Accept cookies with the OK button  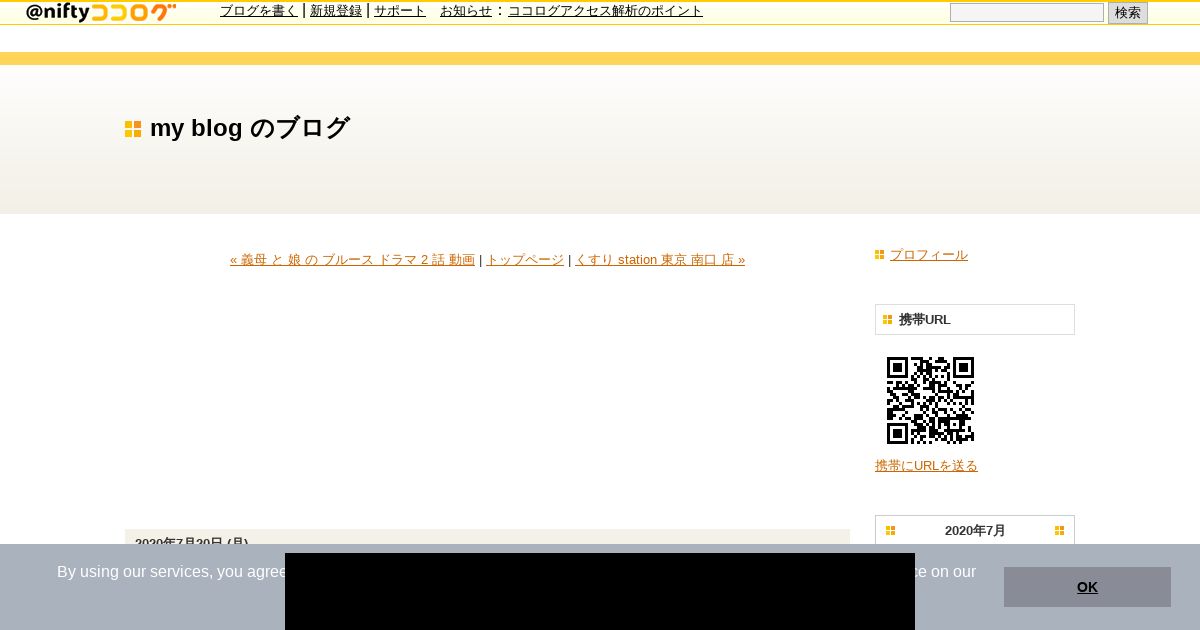coord(1087,587)
